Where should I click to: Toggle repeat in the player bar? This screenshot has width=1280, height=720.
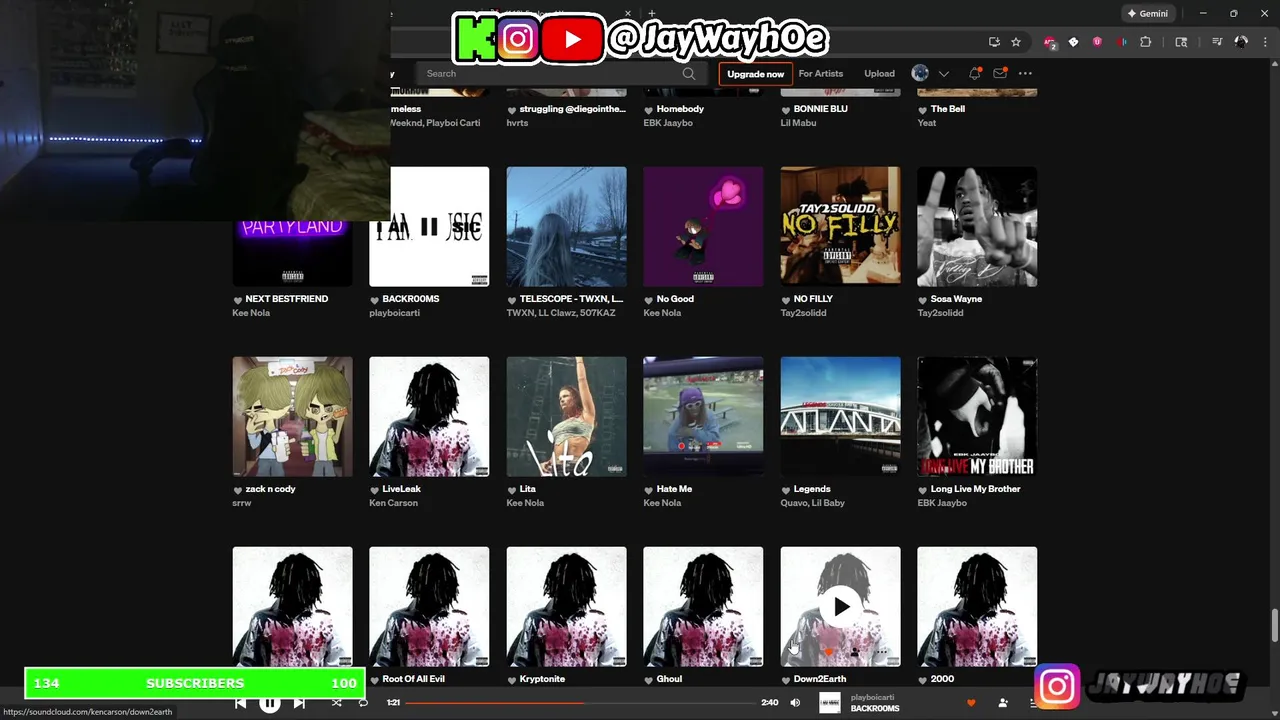tap(363, 703)
